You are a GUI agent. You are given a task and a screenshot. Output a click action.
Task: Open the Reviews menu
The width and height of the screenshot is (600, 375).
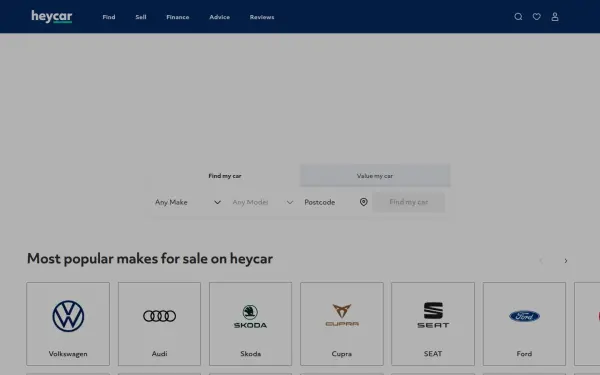262,17
